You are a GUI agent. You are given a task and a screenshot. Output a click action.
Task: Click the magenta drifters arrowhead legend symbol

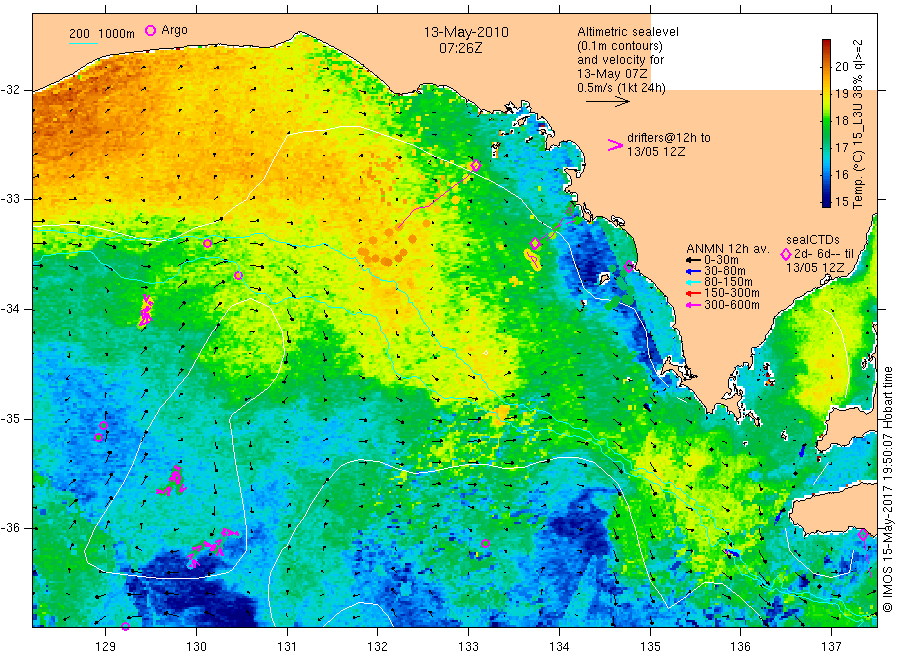[x=615, y=145]
